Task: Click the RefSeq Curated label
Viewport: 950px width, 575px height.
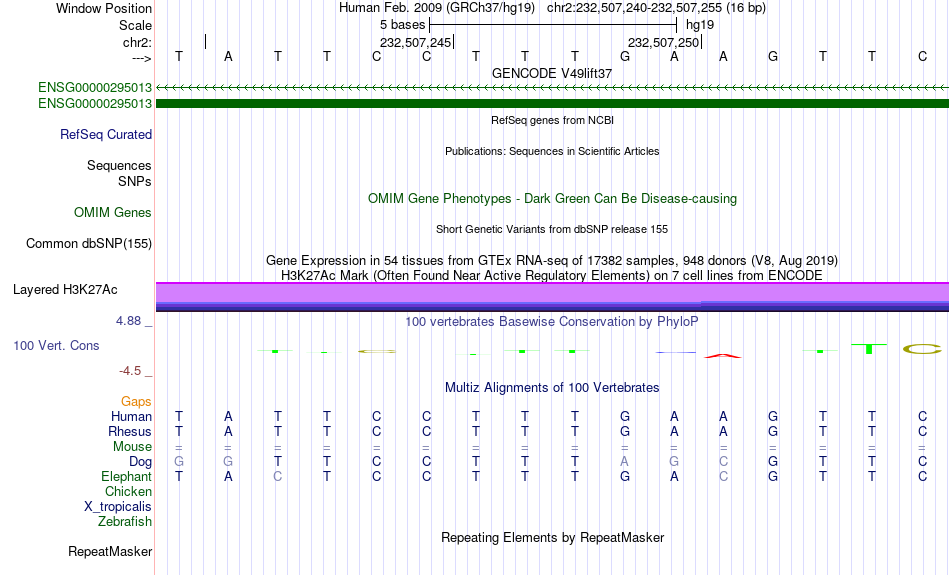Action: coord(105,135)
